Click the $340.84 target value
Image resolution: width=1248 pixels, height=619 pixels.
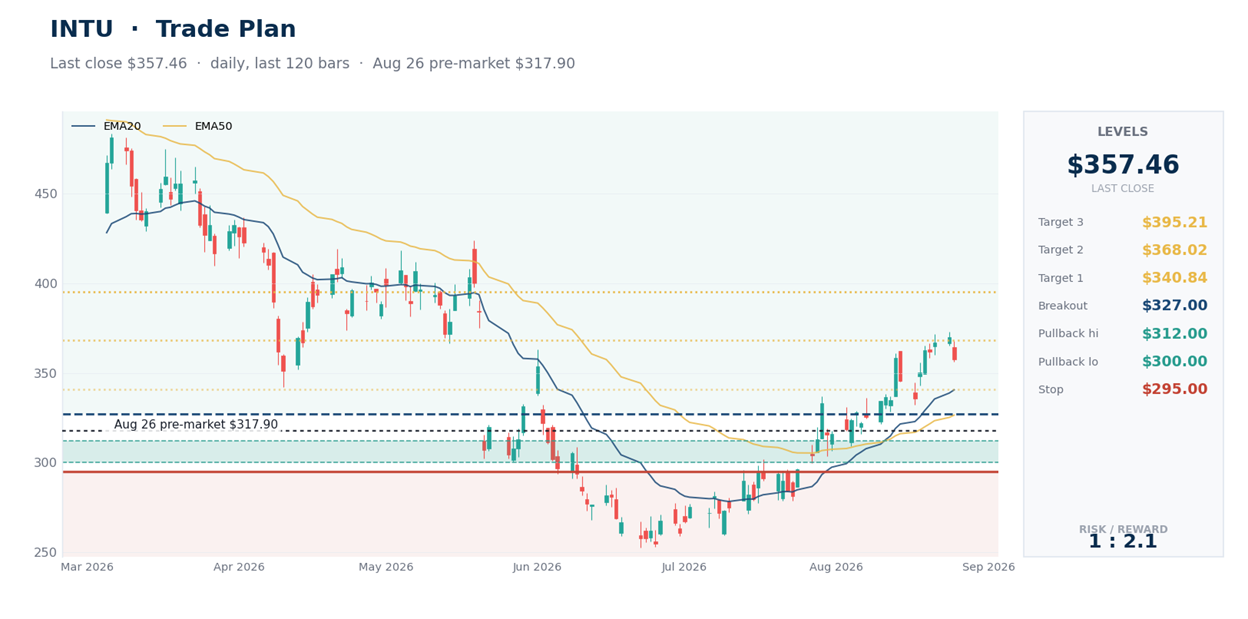(x=1174, y=278)
